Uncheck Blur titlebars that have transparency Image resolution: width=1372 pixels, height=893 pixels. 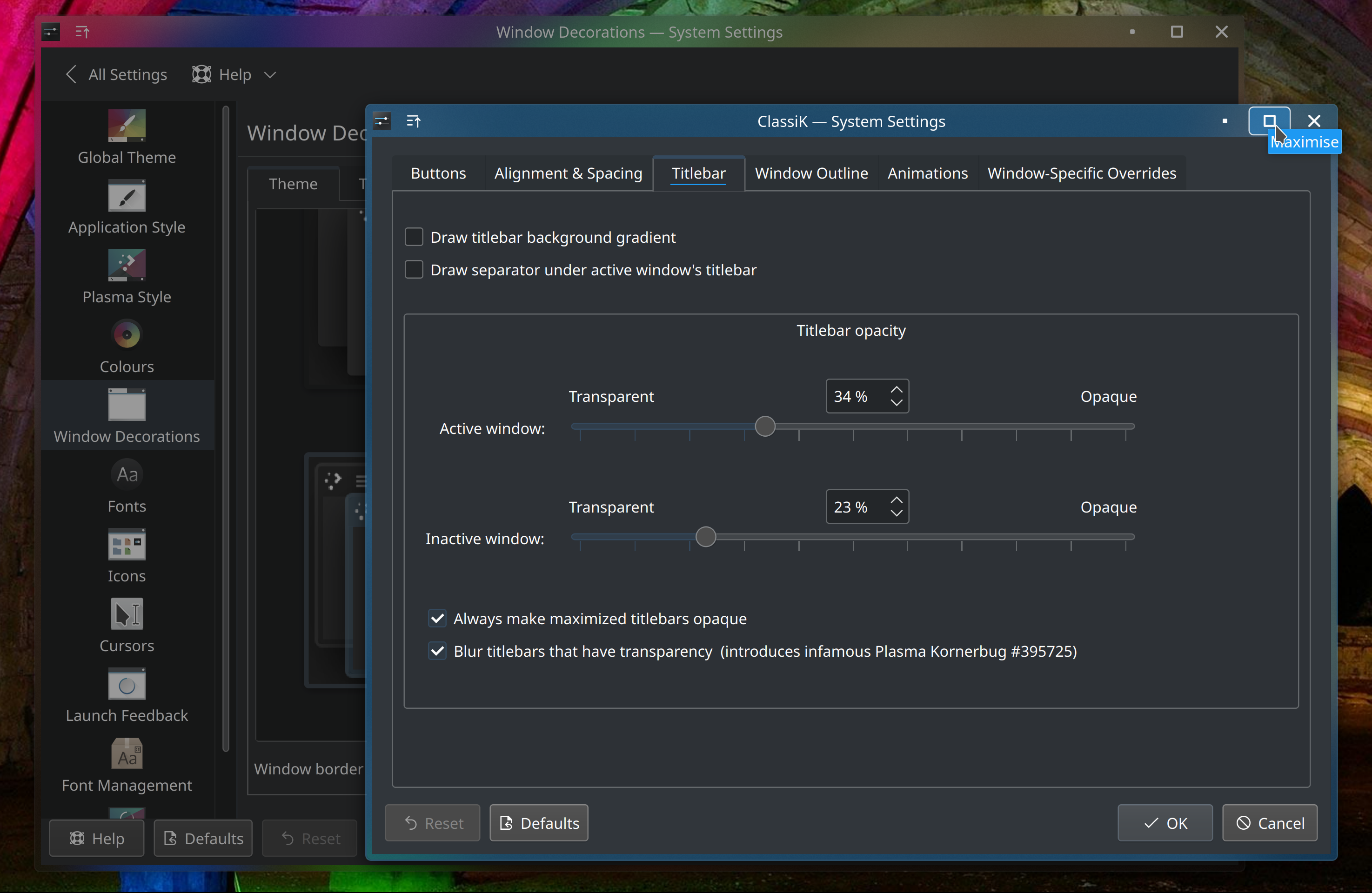point(437,651)
